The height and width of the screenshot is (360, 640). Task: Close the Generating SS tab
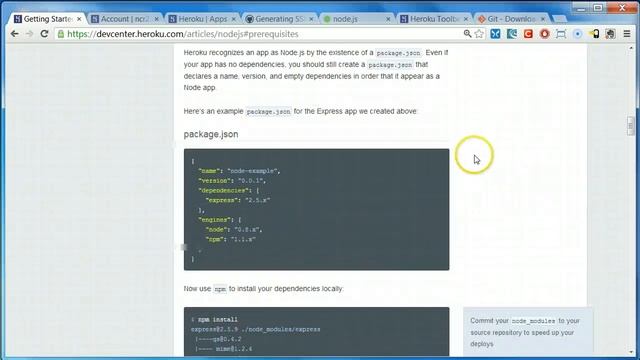pyautogui.click(x=311, y=19)
